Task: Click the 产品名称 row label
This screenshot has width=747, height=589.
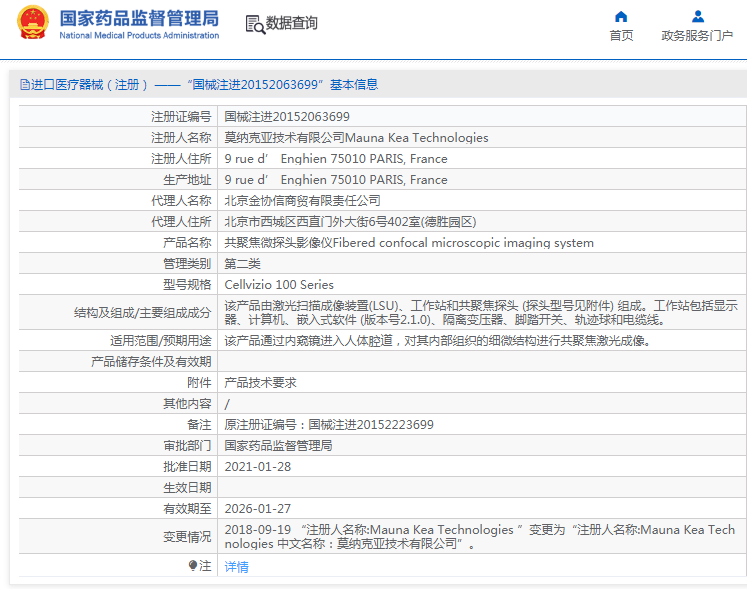Action: tap(187, 243)
